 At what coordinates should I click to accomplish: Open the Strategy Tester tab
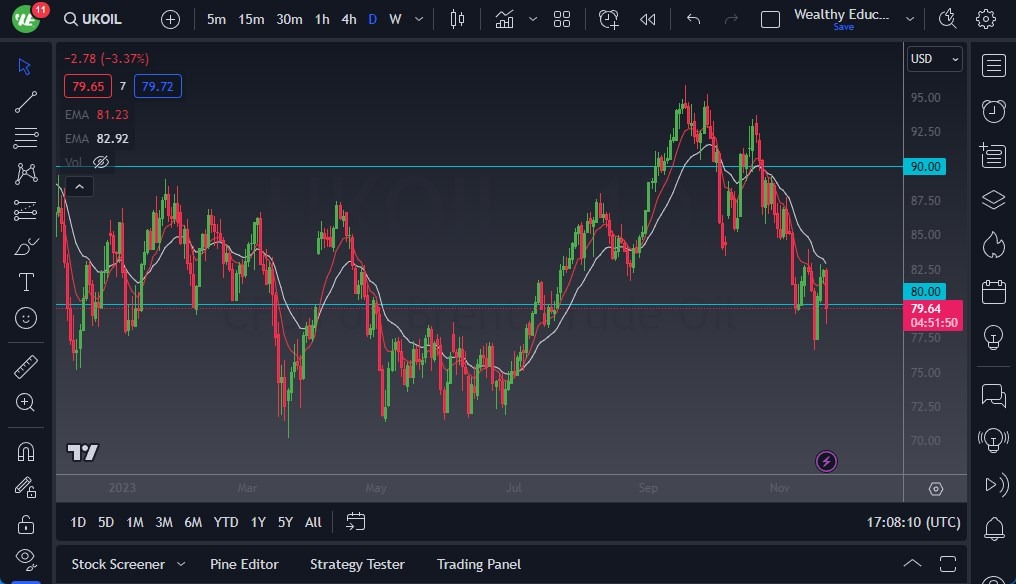point(357,563)
